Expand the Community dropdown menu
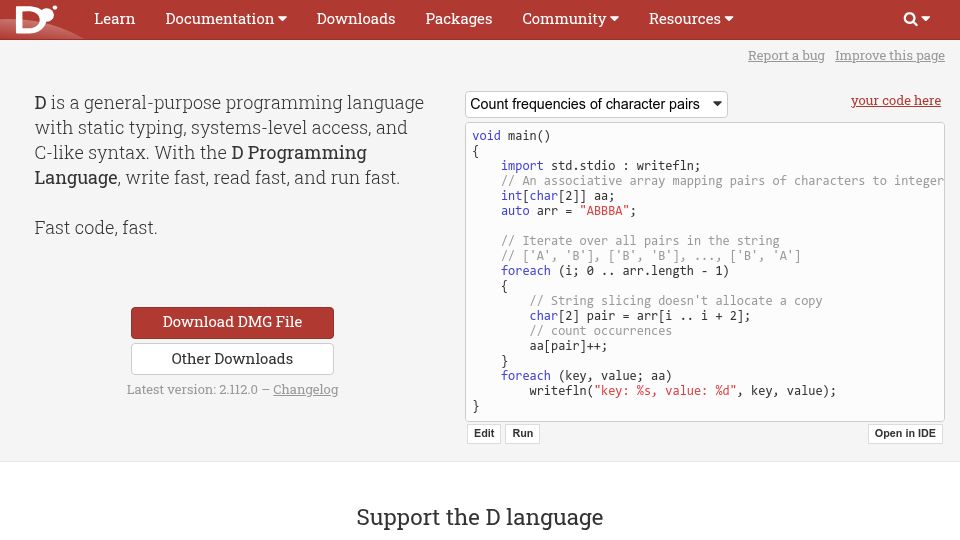Image resolution: width=960 pixels, height=540 pixels. 570,19
